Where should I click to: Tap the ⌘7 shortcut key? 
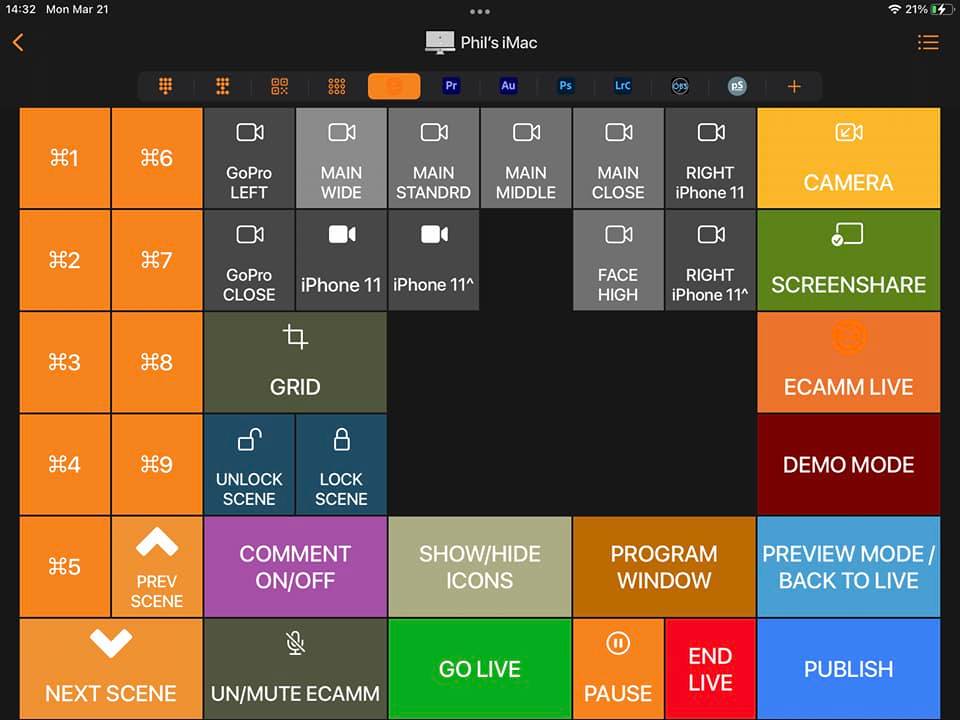157,260
